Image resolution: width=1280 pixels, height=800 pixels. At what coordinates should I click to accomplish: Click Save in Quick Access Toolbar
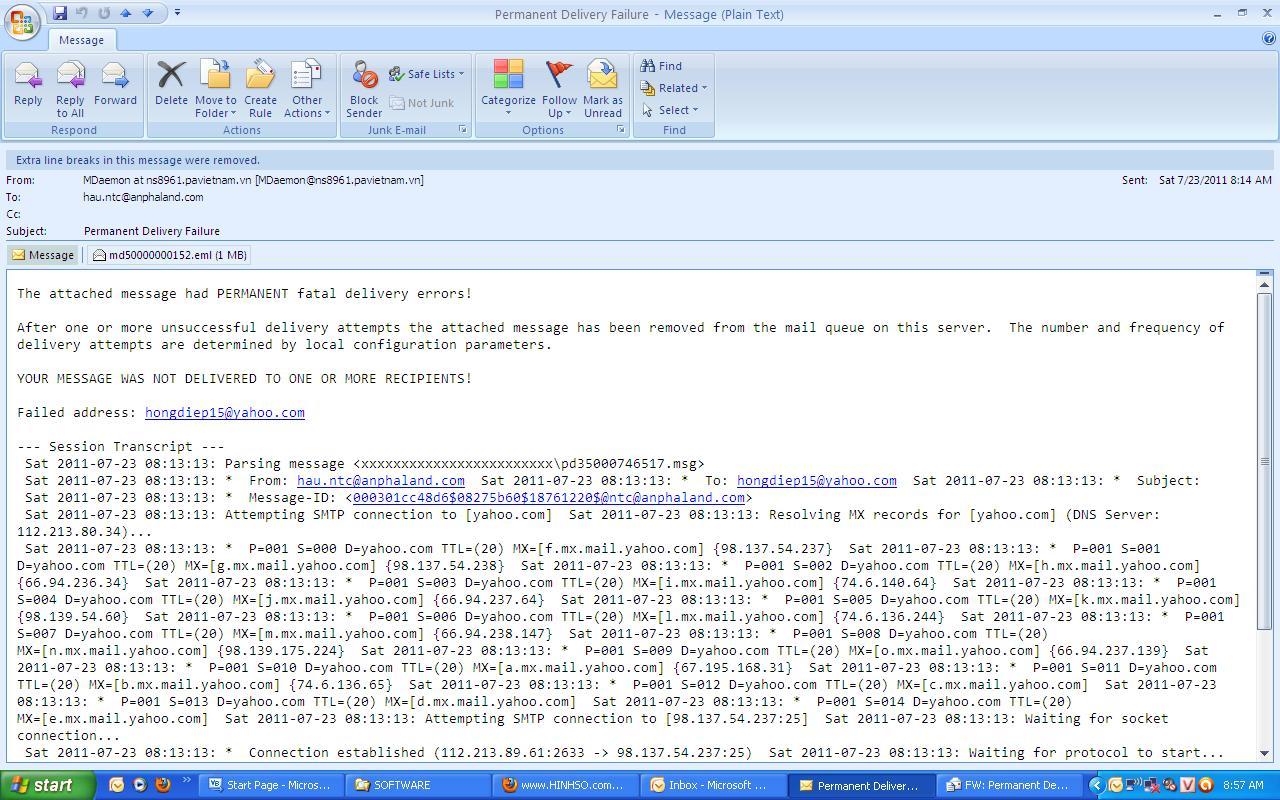coord(60,13)
